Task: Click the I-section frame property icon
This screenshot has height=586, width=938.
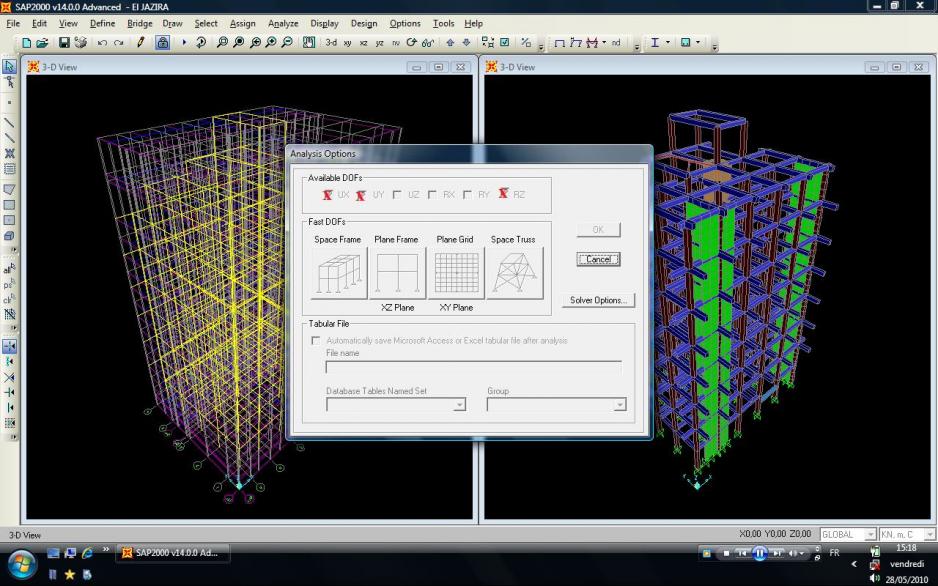Action: click(x=655, y=42)
